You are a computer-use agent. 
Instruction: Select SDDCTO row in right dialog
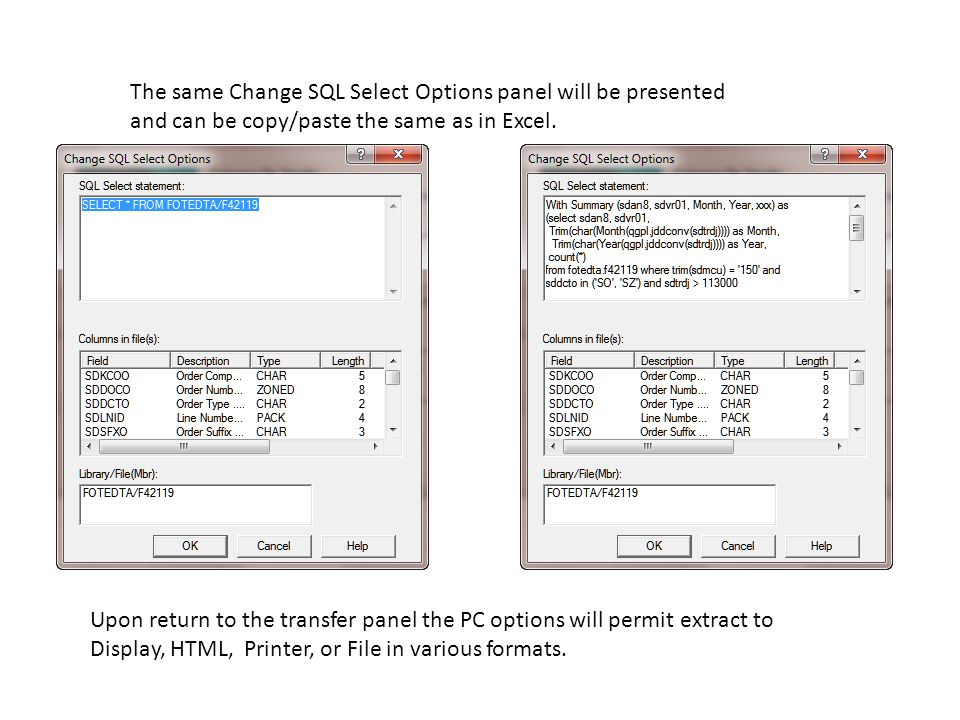(x=697, y=404)
